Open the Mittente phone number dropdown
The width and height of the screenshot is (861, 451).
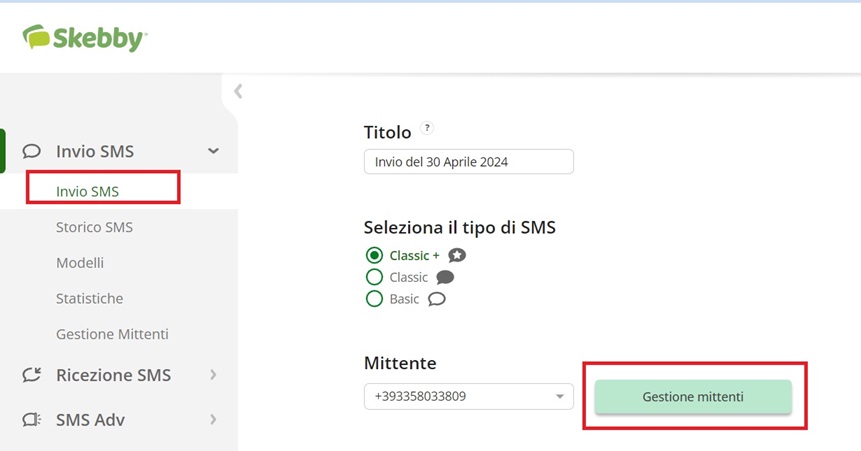coord(468,396)
